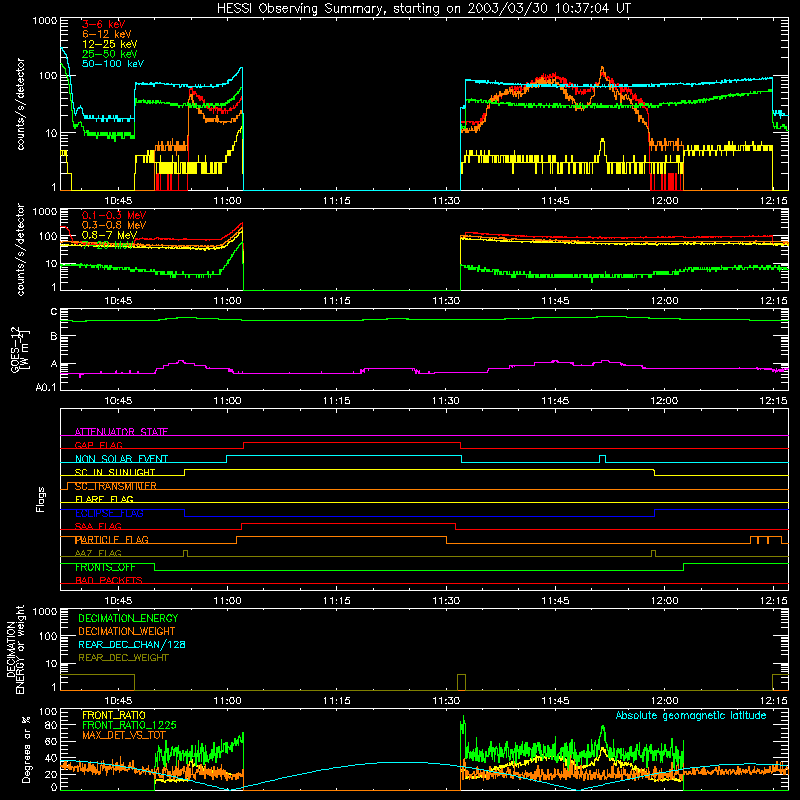The height and width of the screenshot is (800, 800).
Task: Click the orange 6-12 keV peak near 11:51
Action: pos(602,68)
